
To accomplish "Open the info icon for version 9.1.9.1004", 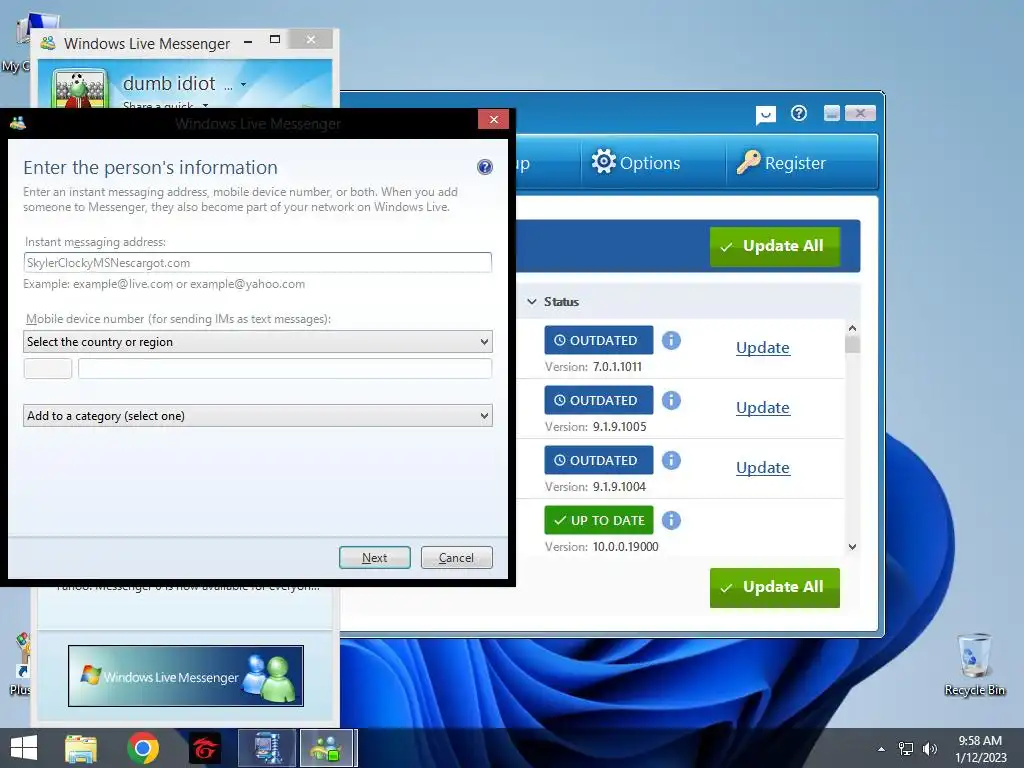I will pos(671,460).
